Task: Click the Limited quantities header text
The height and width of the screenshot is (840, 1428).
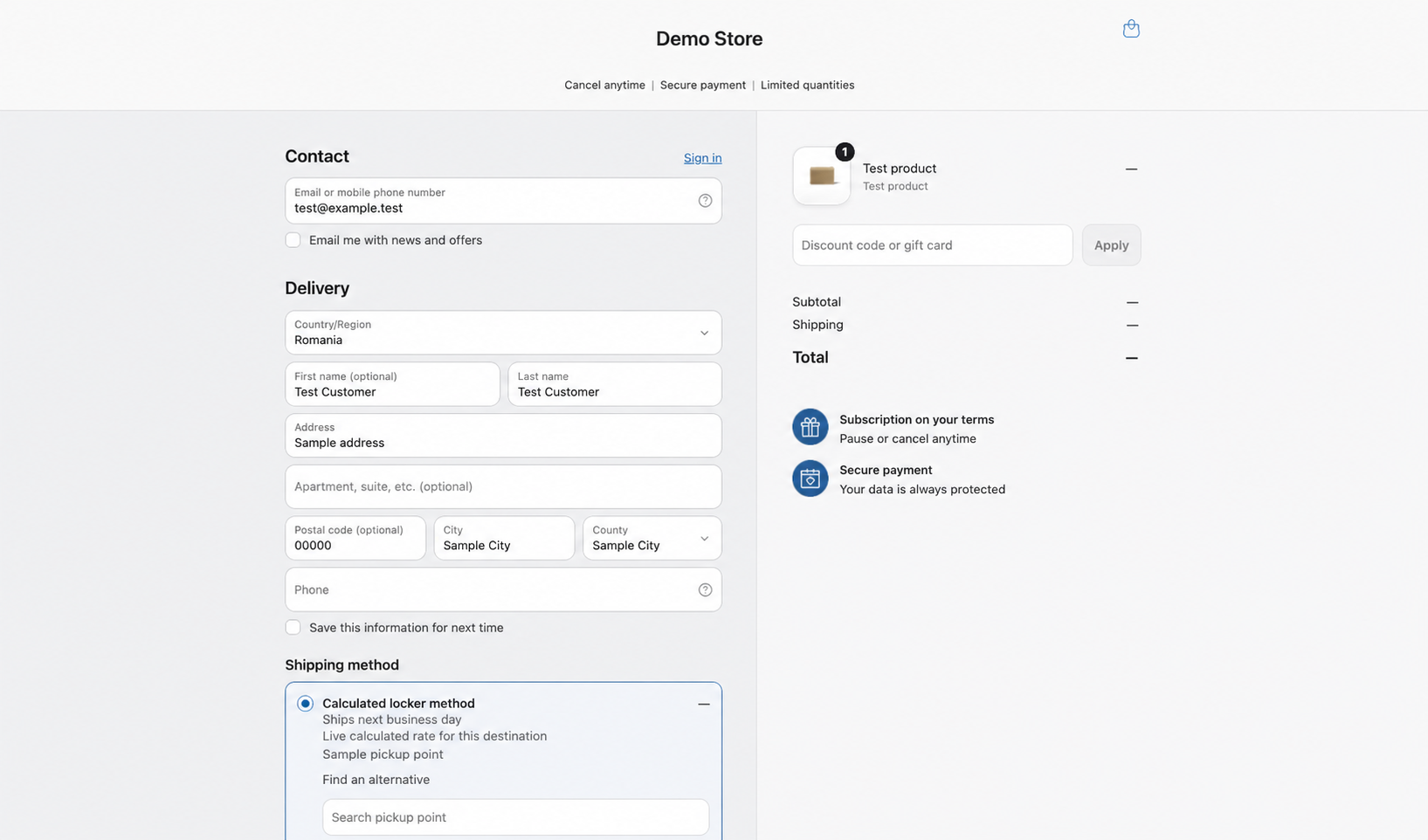Action: pos(807,86)
